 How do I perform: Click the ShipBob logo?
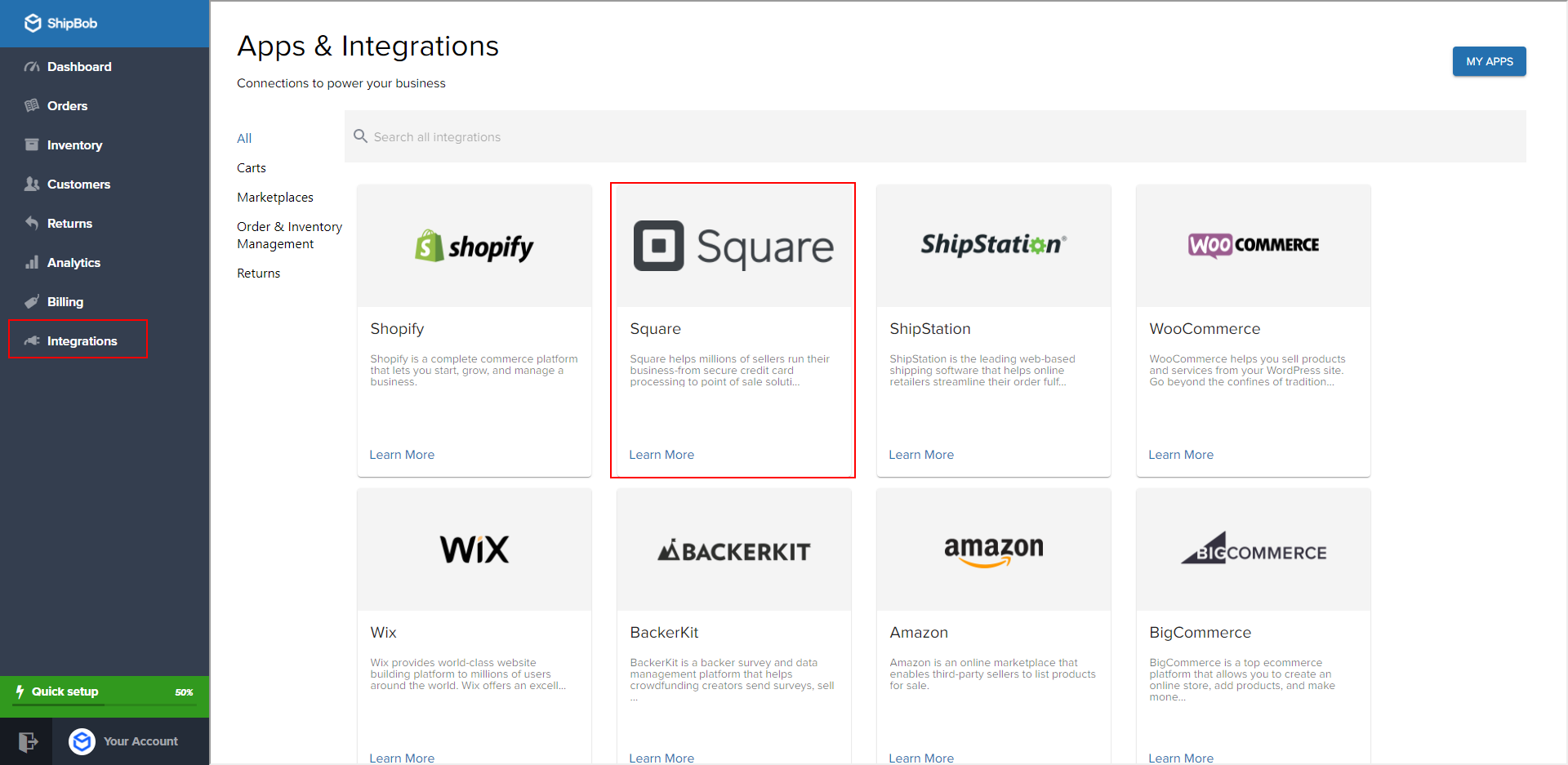pyautogui.click(x=59, y=23)
